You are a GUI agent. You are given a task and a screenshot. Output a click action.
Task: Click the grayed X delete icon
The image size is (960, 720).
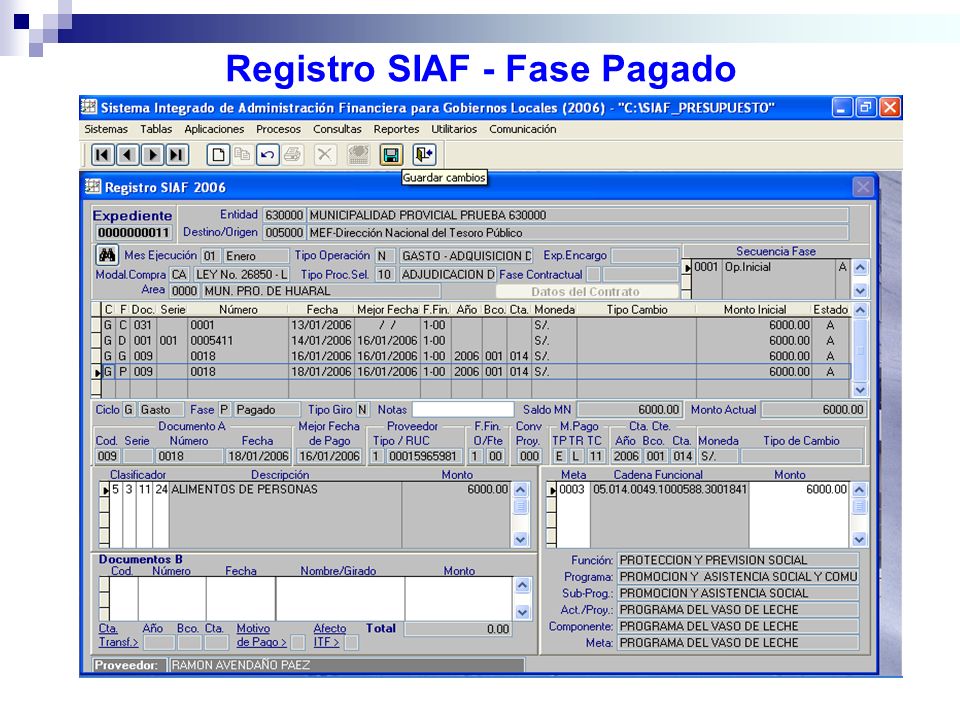tap(324, 155)
